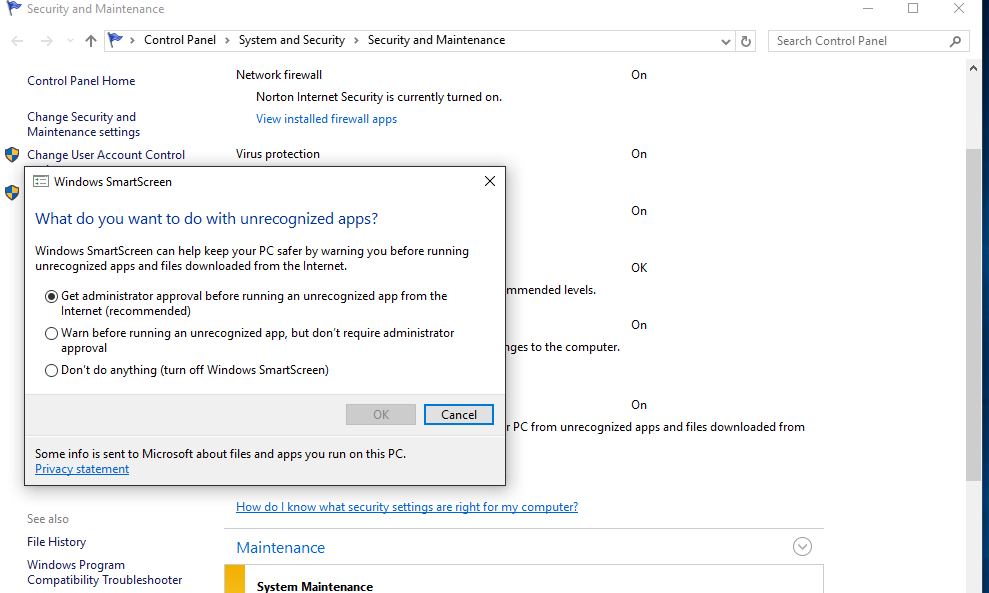Expand the Maintenance section chevron
The image size is (989, 593).
point(802,547)
